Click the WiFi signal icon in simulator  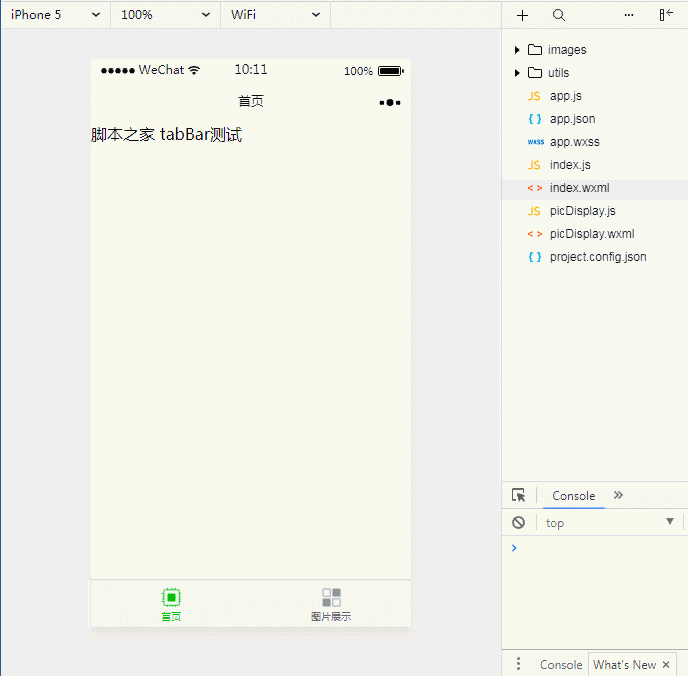[194, 70]
